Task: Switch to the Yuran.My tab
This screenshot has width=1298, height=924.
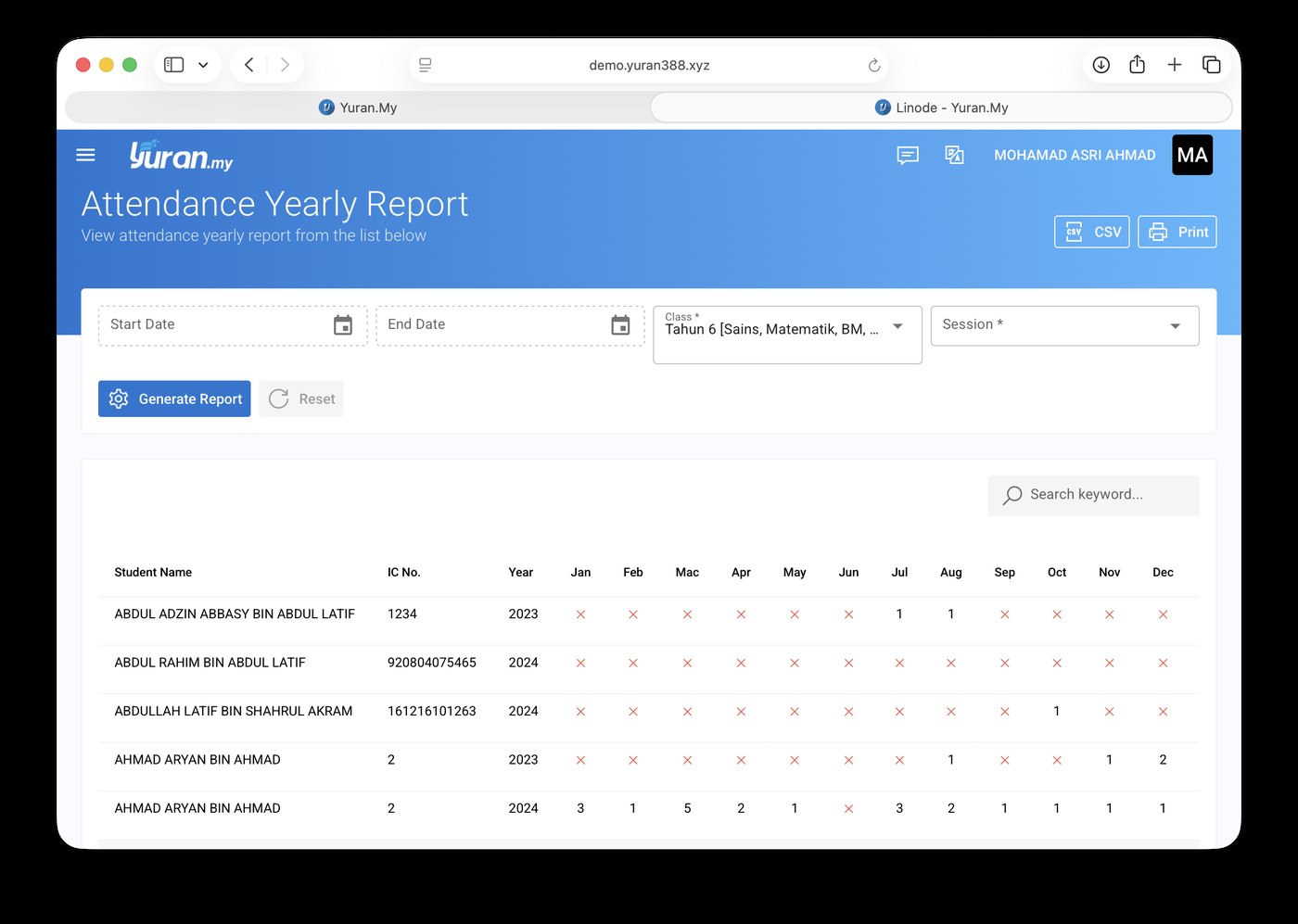Action: (x=358, y=108)
